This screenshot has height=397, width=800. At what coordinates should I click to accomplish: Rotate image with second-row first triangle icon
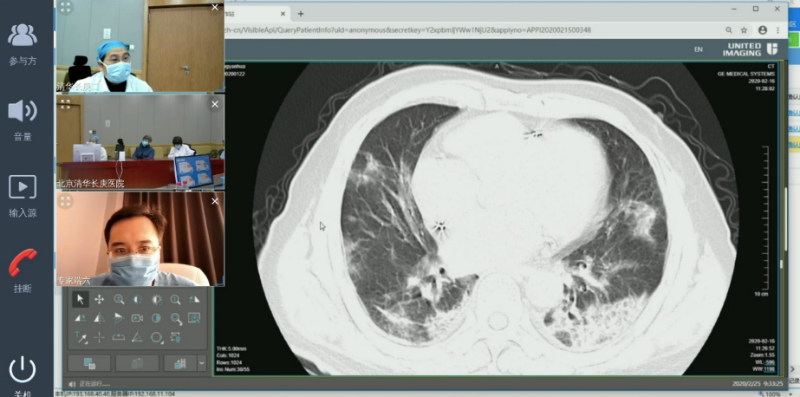coord(80,318)
